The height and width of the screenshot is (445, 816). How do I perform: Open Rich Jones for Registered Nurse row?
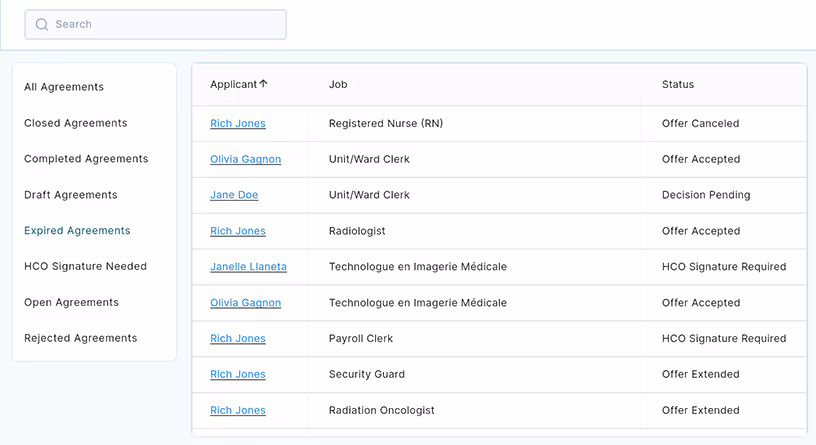tap(238, 123)
